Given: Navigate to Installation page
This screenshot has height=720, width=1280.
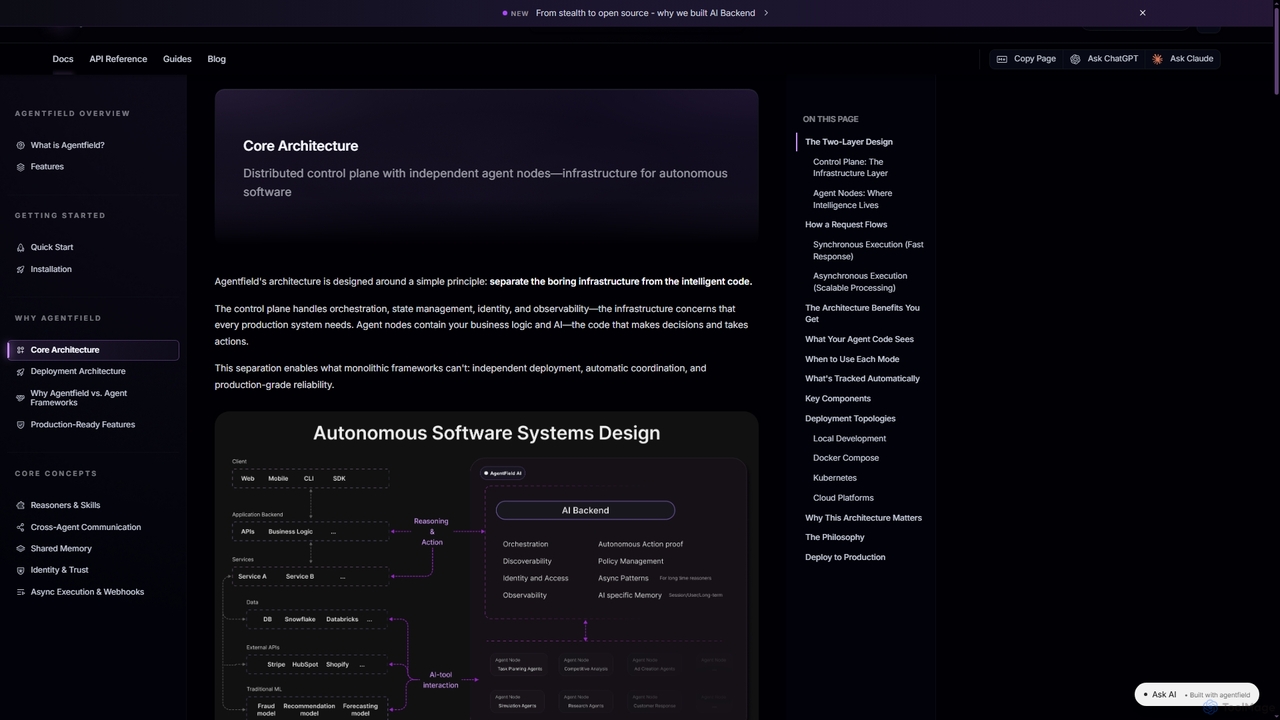Looking at the screenshot, I should [x=51, y=269].
